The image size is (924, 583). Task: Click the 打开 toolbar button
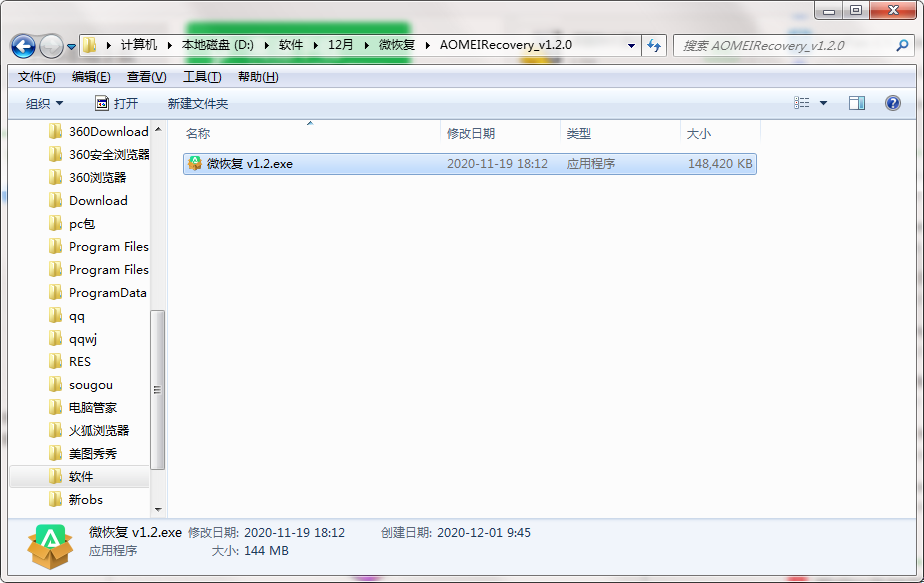(x=117, y=104)
